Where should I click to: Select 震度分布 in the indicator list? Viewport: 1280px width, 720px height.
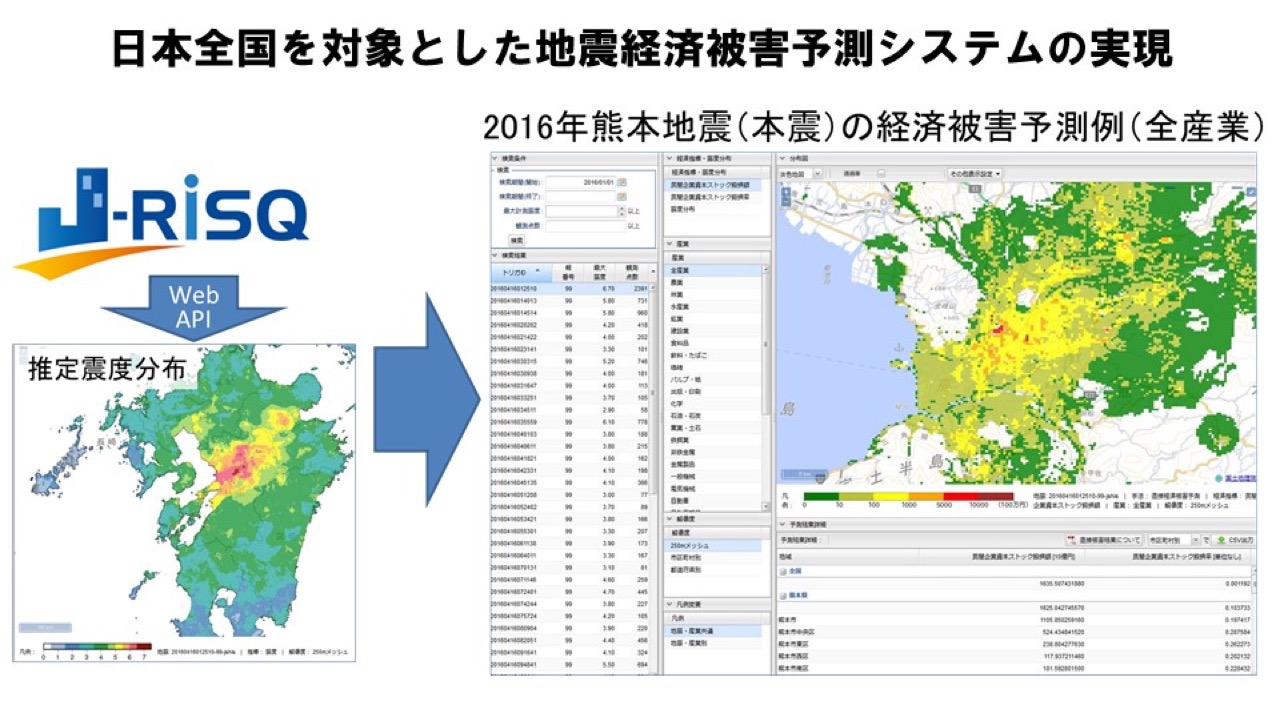pos(682,209)
